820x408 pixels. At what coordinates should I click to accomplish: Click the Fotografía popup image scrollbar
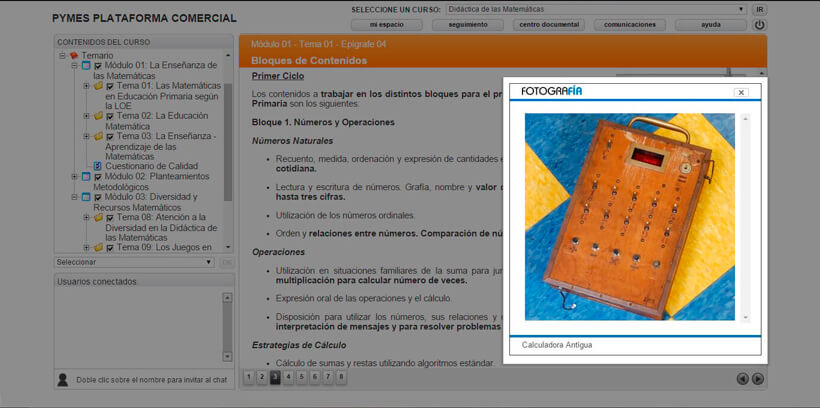[x=745, y=218]
